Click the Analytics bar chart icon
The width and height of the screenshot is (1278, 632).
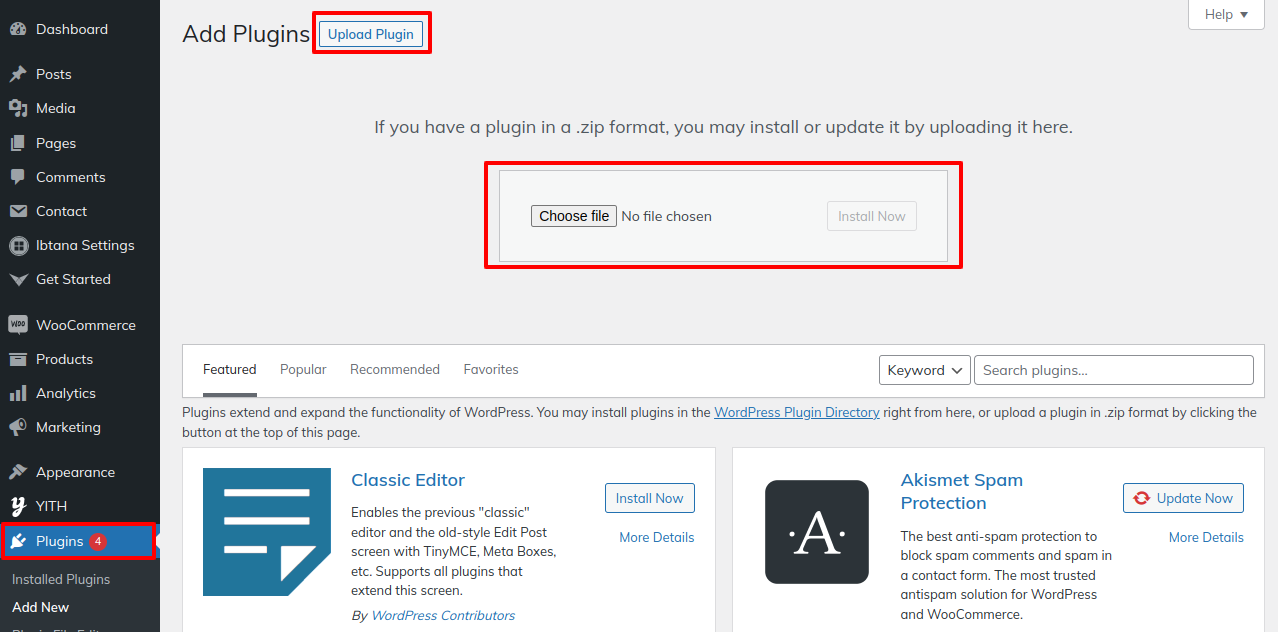coord(18,393)
